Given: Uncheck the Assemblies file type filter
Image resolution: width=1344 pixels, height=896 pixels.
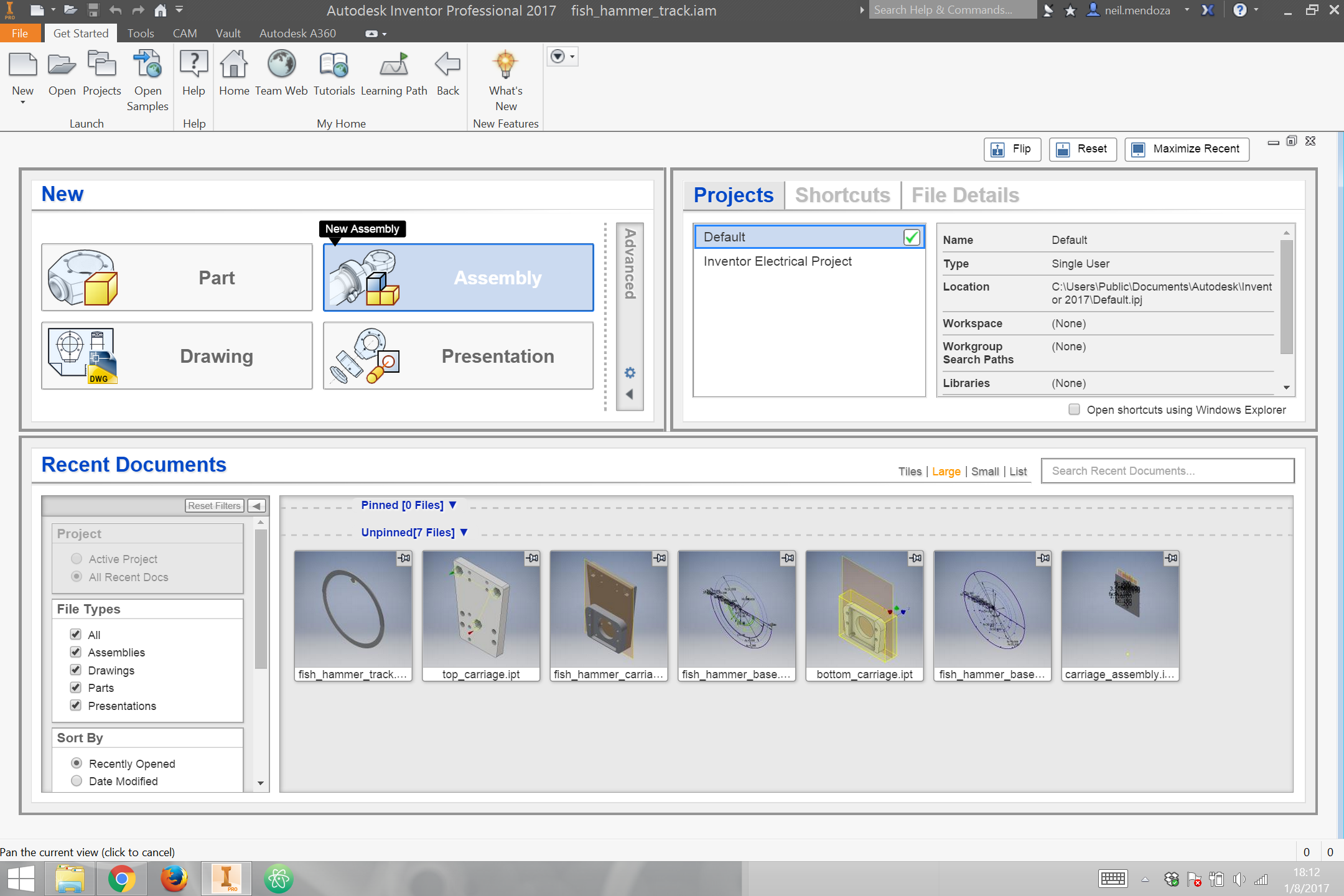Looking at the screenshot, I should coord(76,651).
